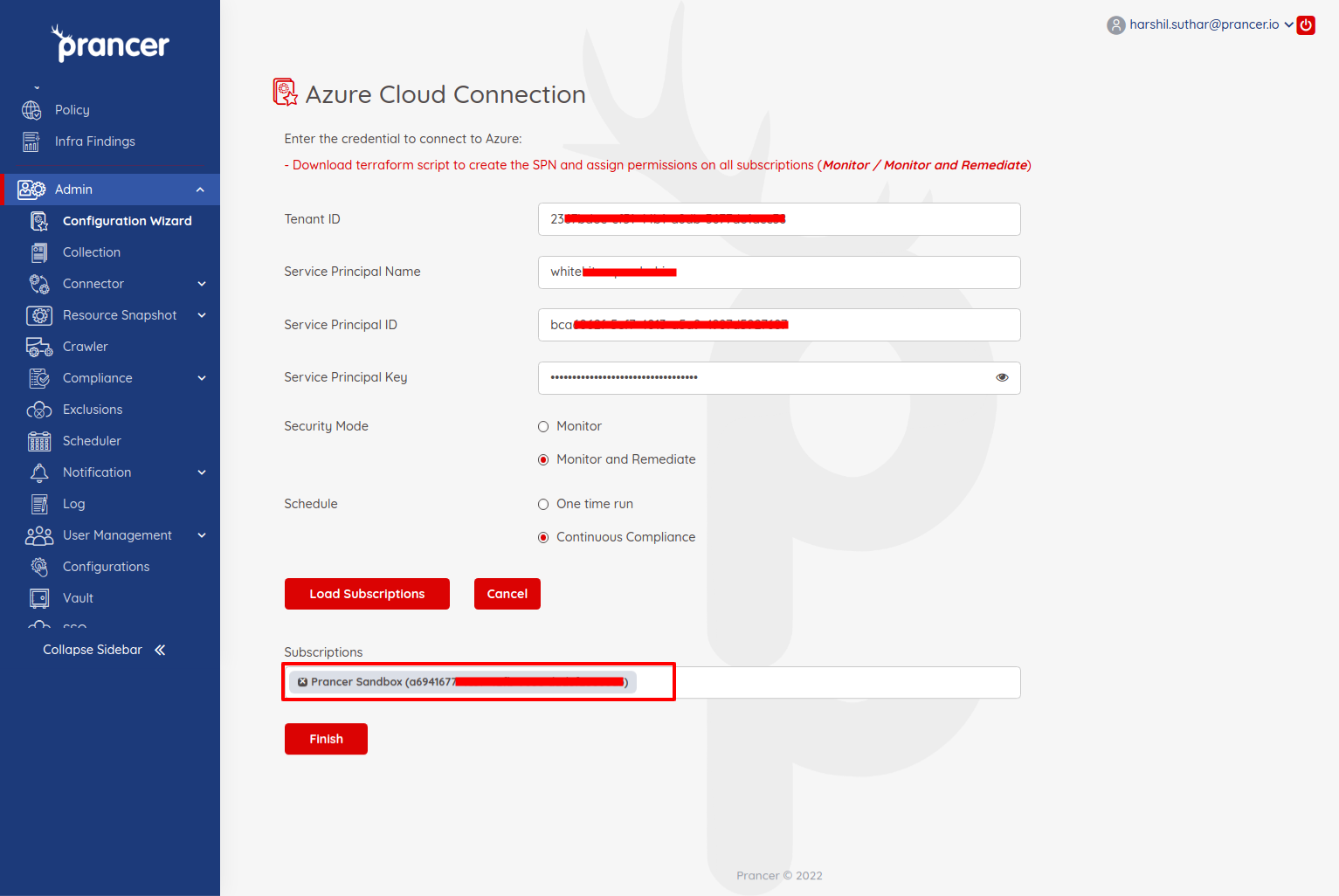
Task: Click the Connector icon
Action: point(39,284)
